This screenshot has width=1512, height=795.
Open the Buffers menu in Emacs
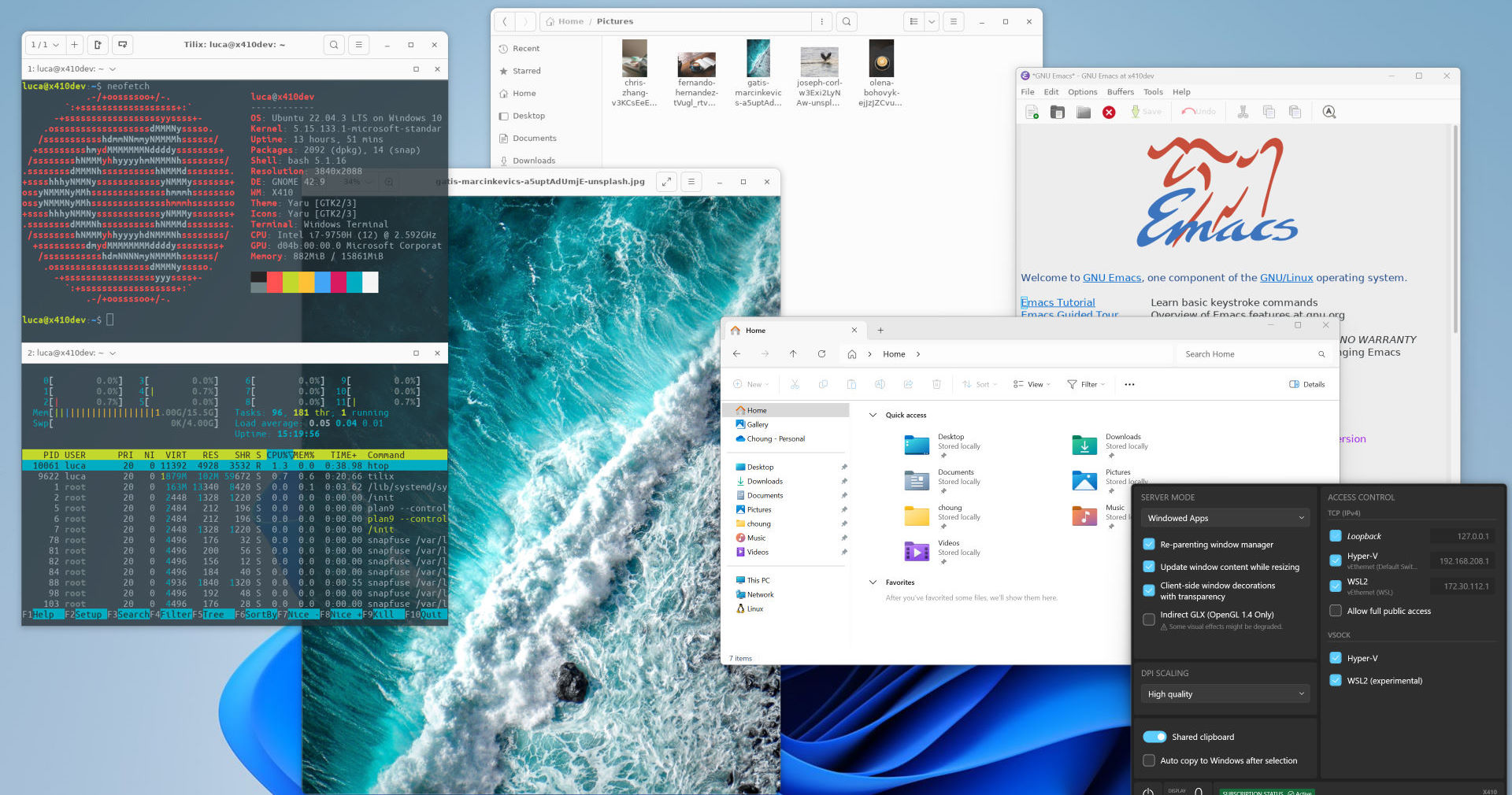point(1120,92)
